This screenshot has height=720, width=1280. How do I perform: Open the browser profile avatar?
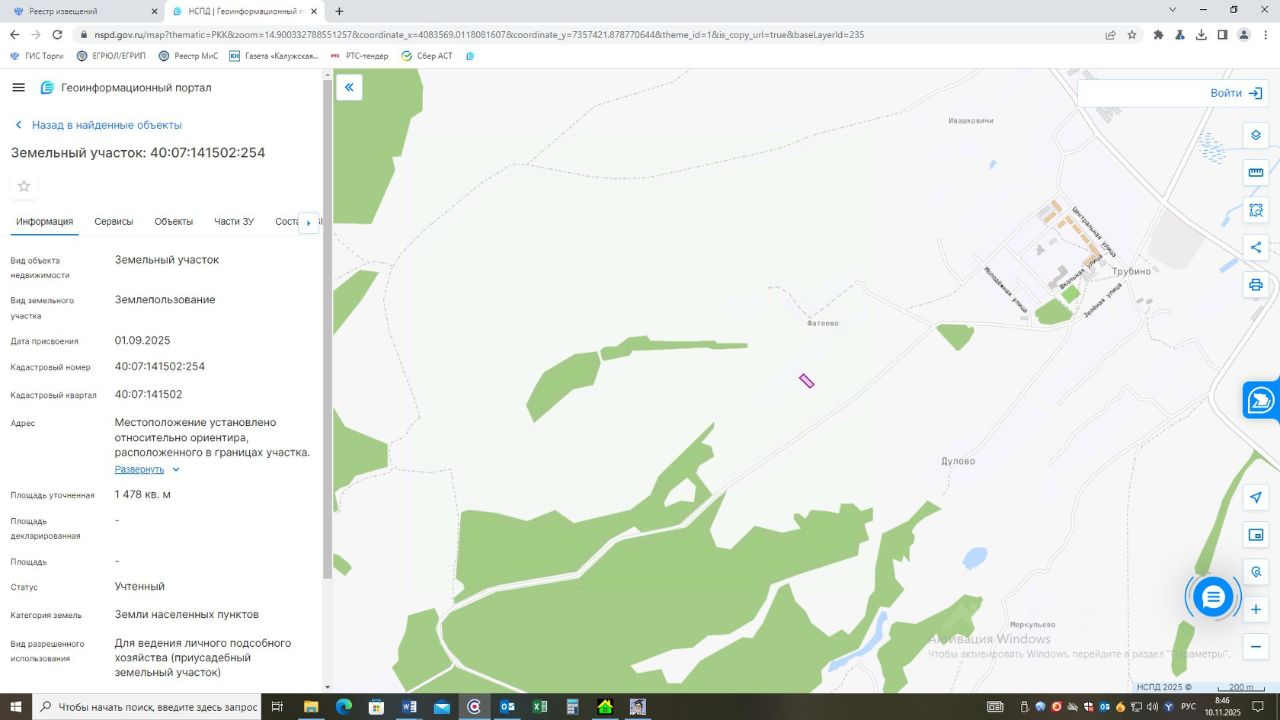[1244, 34]
